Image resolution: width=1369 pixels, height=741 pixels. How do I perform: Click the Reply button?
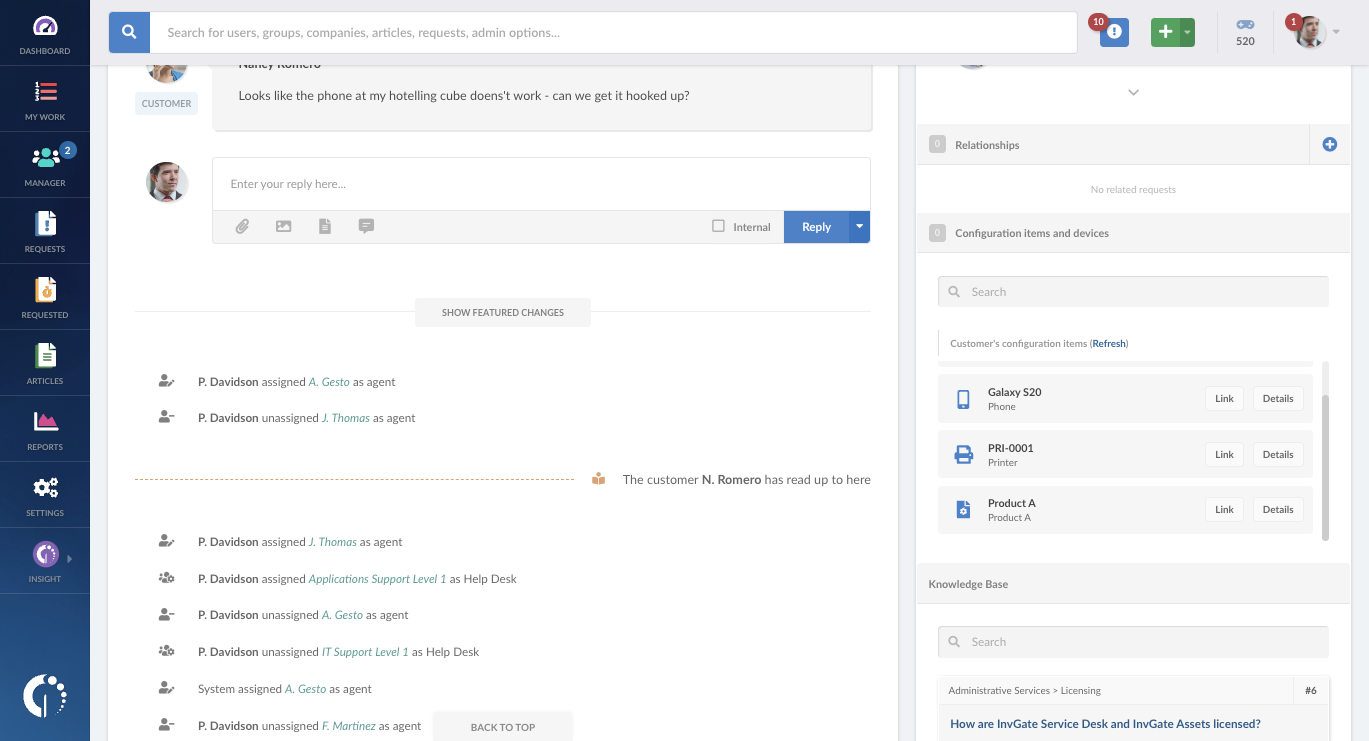816,227
